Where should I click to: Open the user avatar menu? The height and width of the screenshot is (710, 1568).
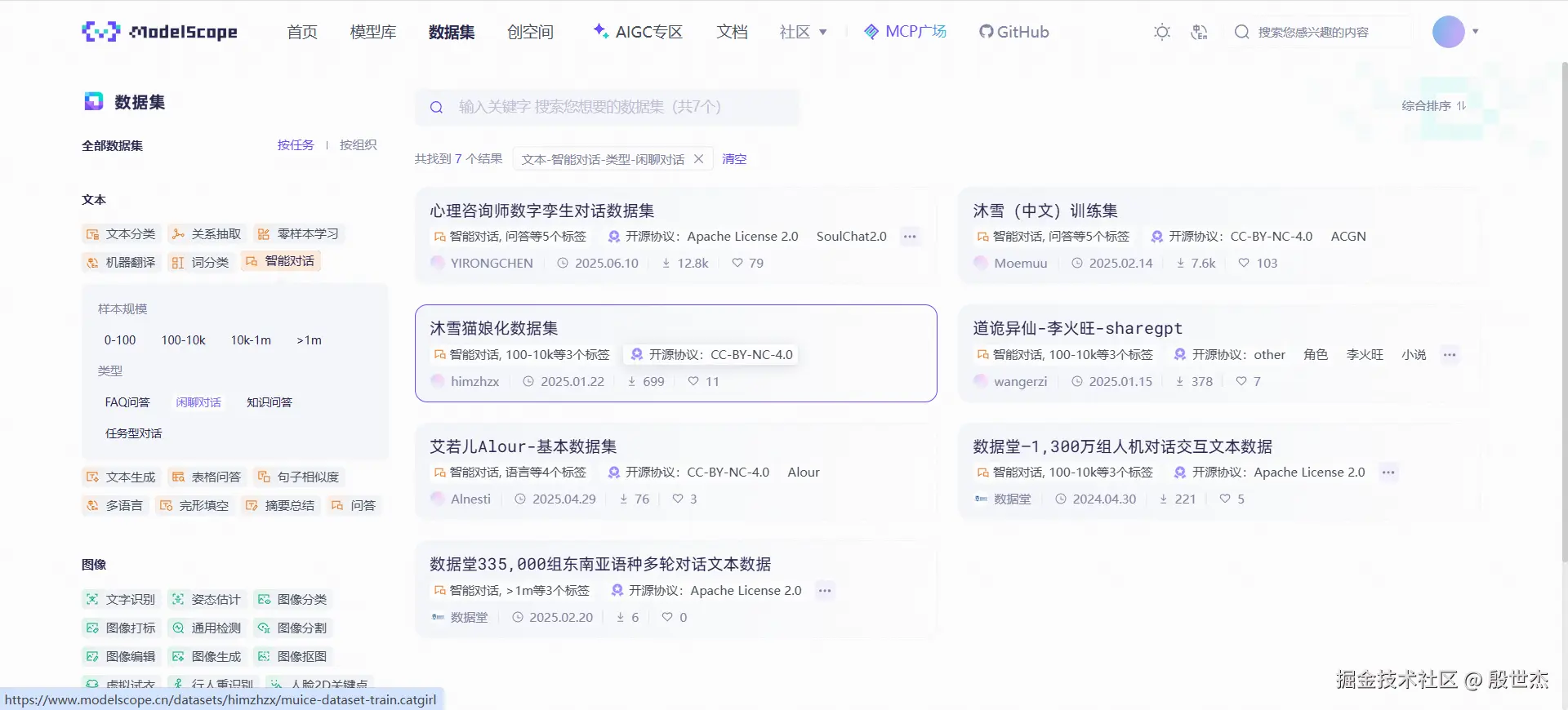pos(1449,32)
